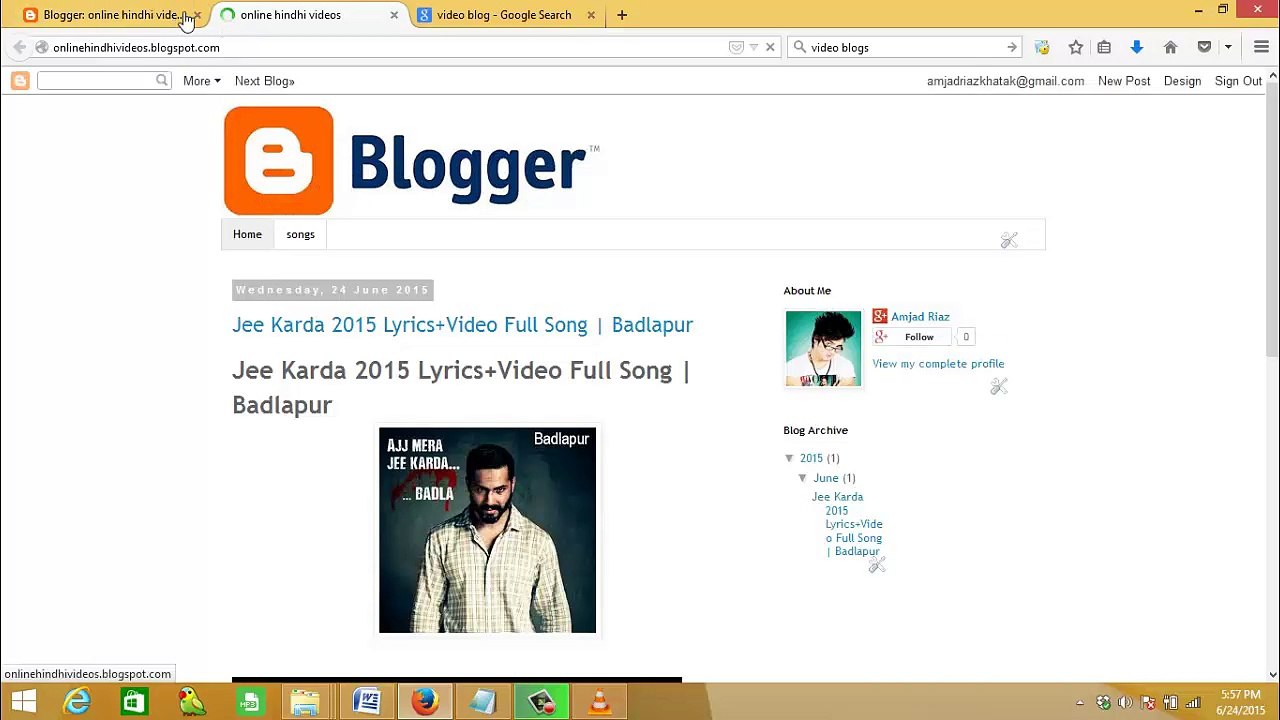Show bookmarks list icon

click(1104, 47)
